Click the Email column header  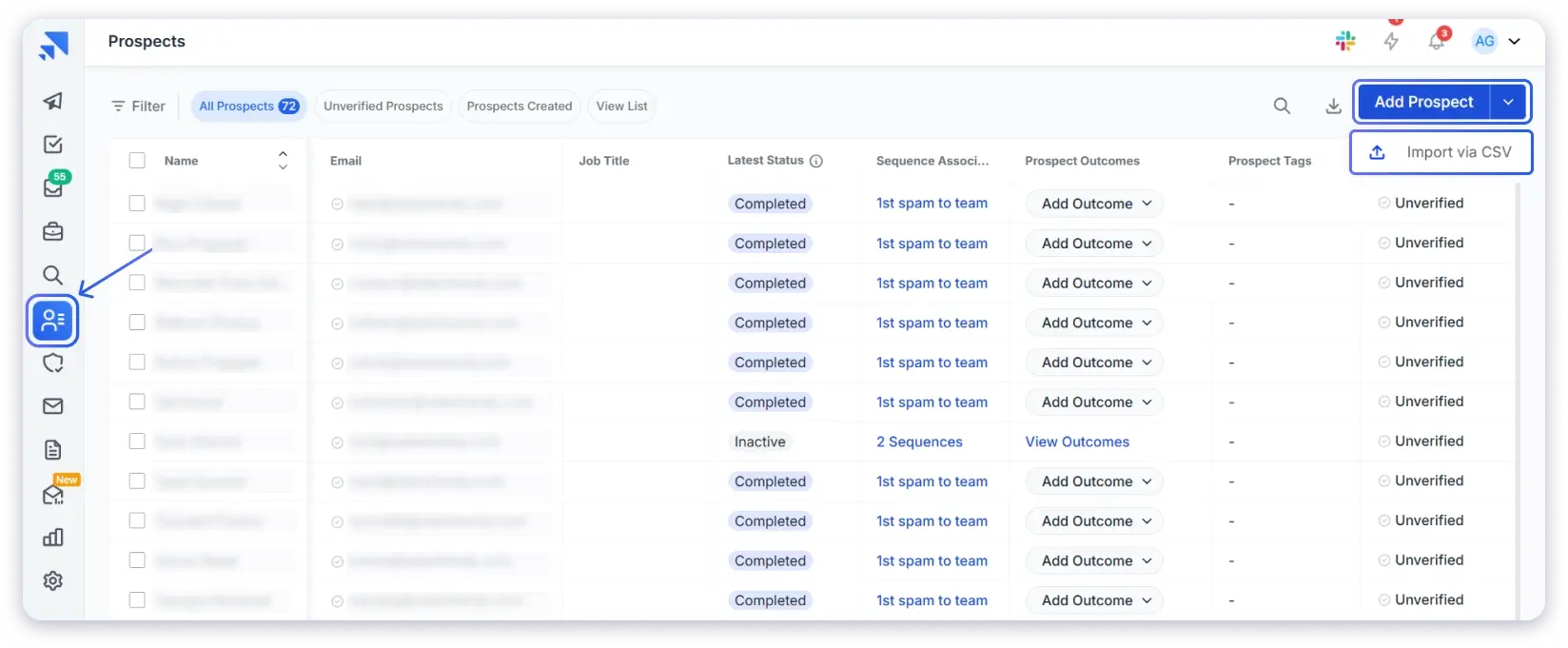(345, 161)
